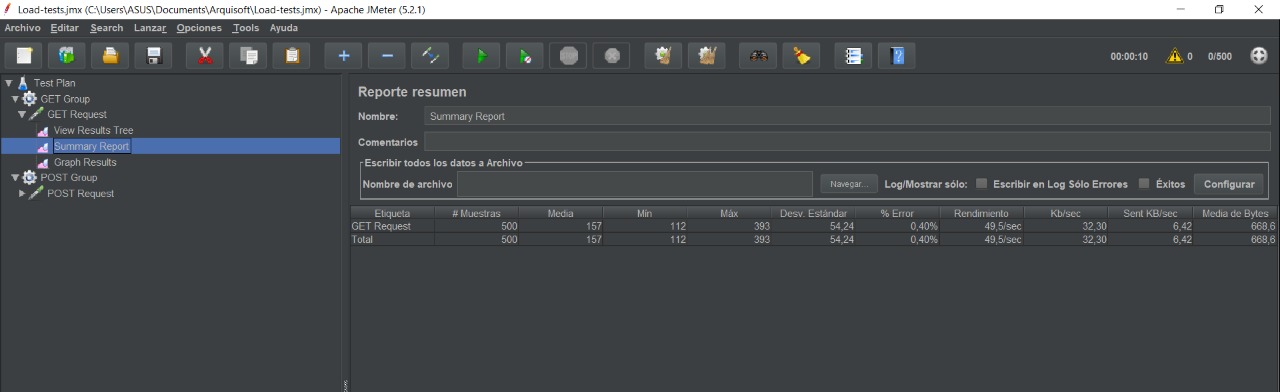
Task: Click the Stop test icon
Action: pos(568,56)
